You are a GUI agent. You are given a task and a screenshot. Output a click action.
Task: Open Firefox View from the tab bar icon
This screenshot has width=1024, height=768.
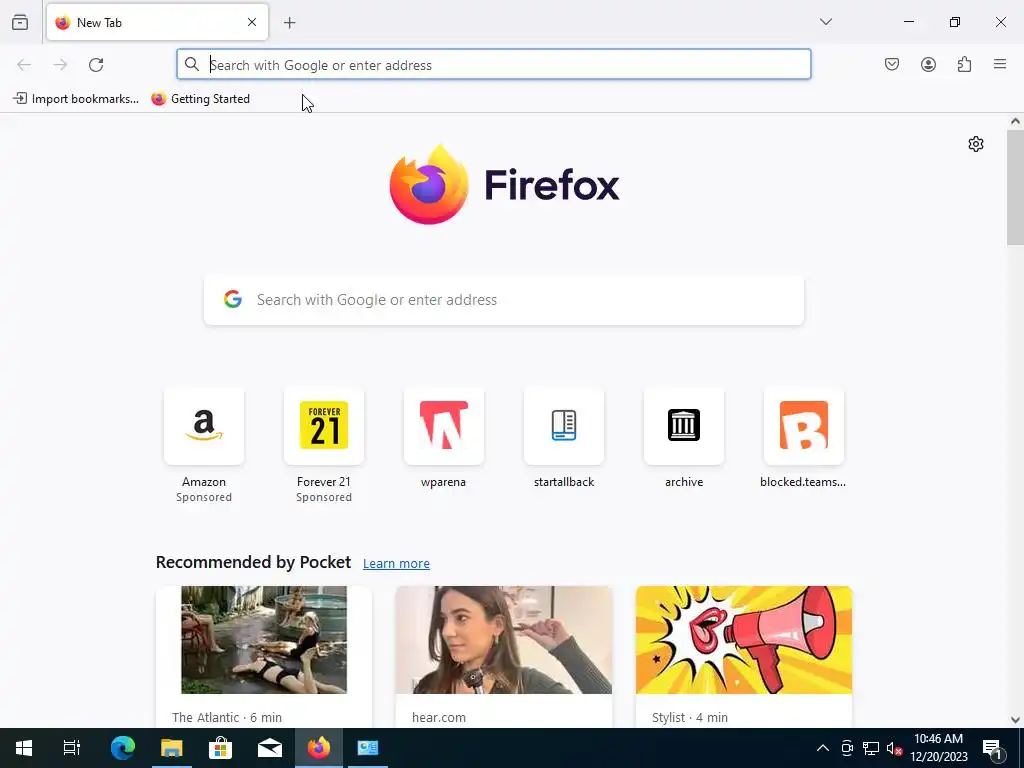tap(20, 22)
